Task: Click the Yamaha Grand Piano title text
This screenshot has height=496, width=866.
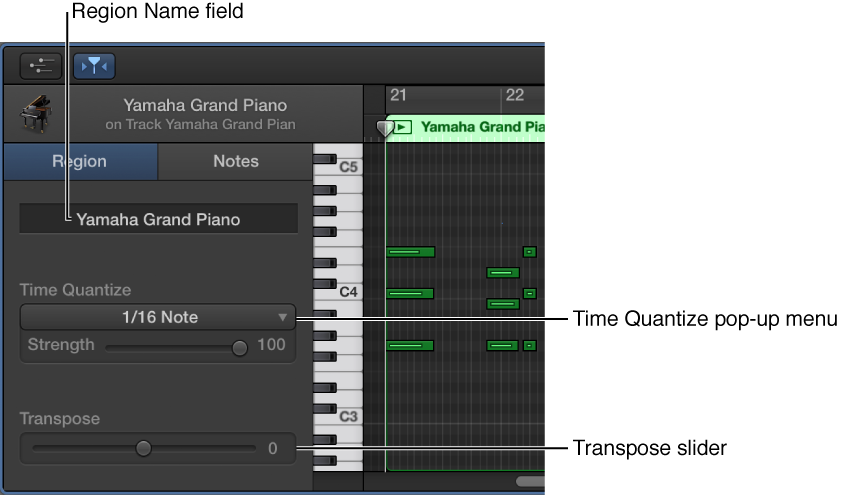Action: (205, 105)
